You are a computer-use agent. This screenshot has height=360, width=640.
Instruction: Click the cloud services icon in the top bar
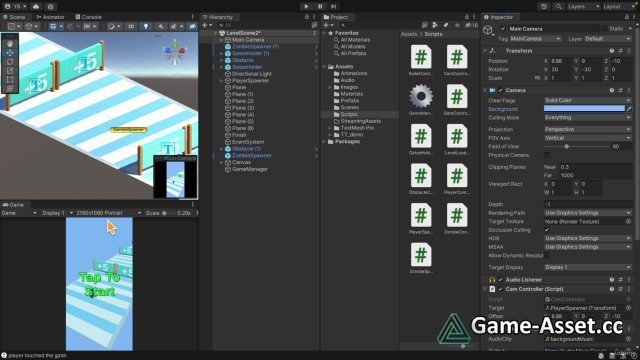click(x=36, y=6)
